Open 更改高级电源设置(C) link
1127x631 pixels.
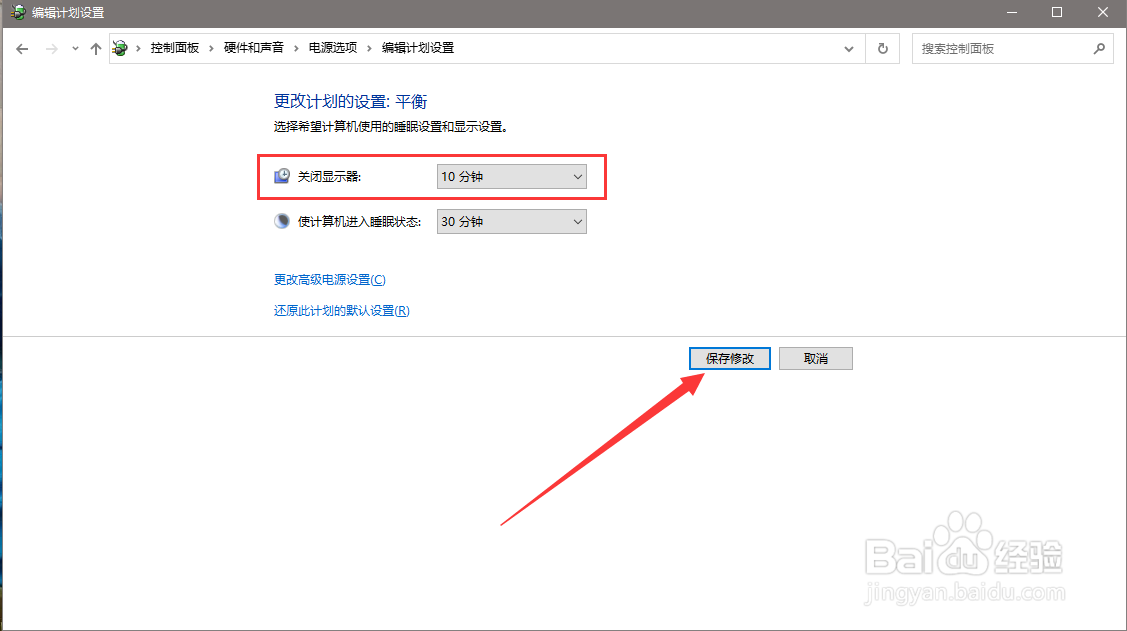[330, 280]
